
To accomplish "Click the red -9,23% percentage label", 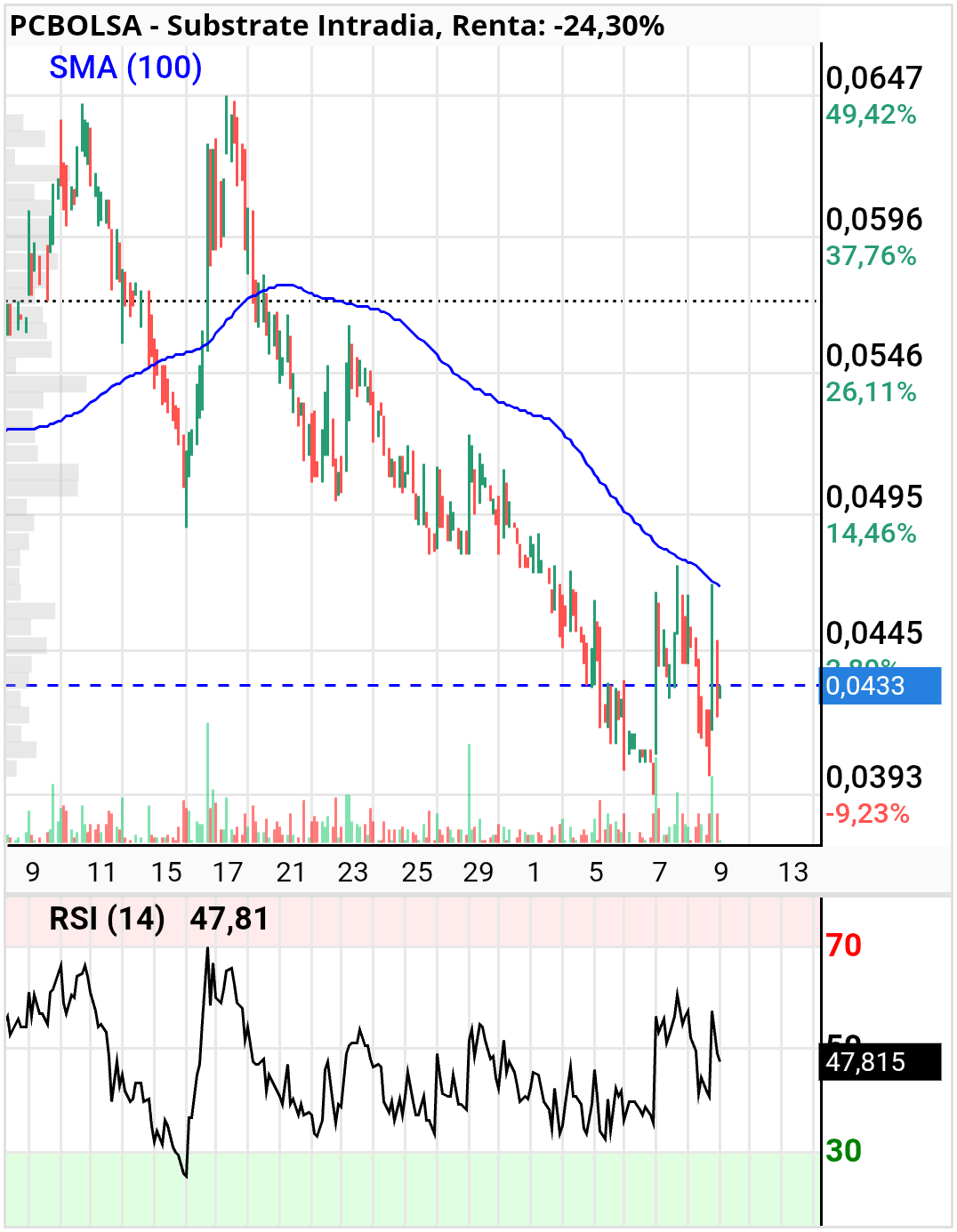I will point(867,814).
